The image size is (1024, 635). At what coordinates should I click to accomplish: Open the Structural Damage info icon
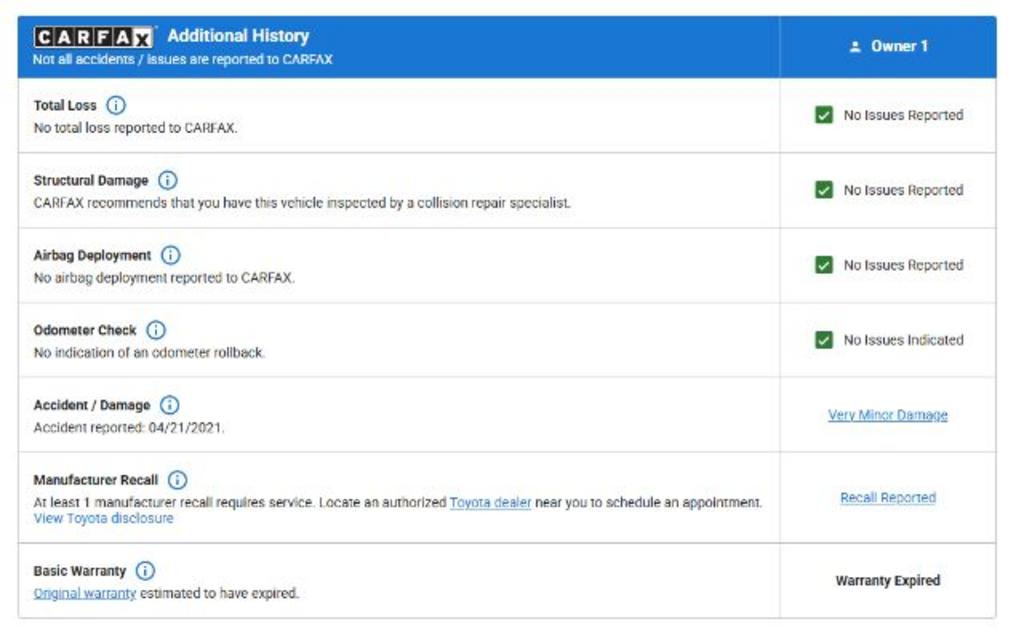click(168, 181)
